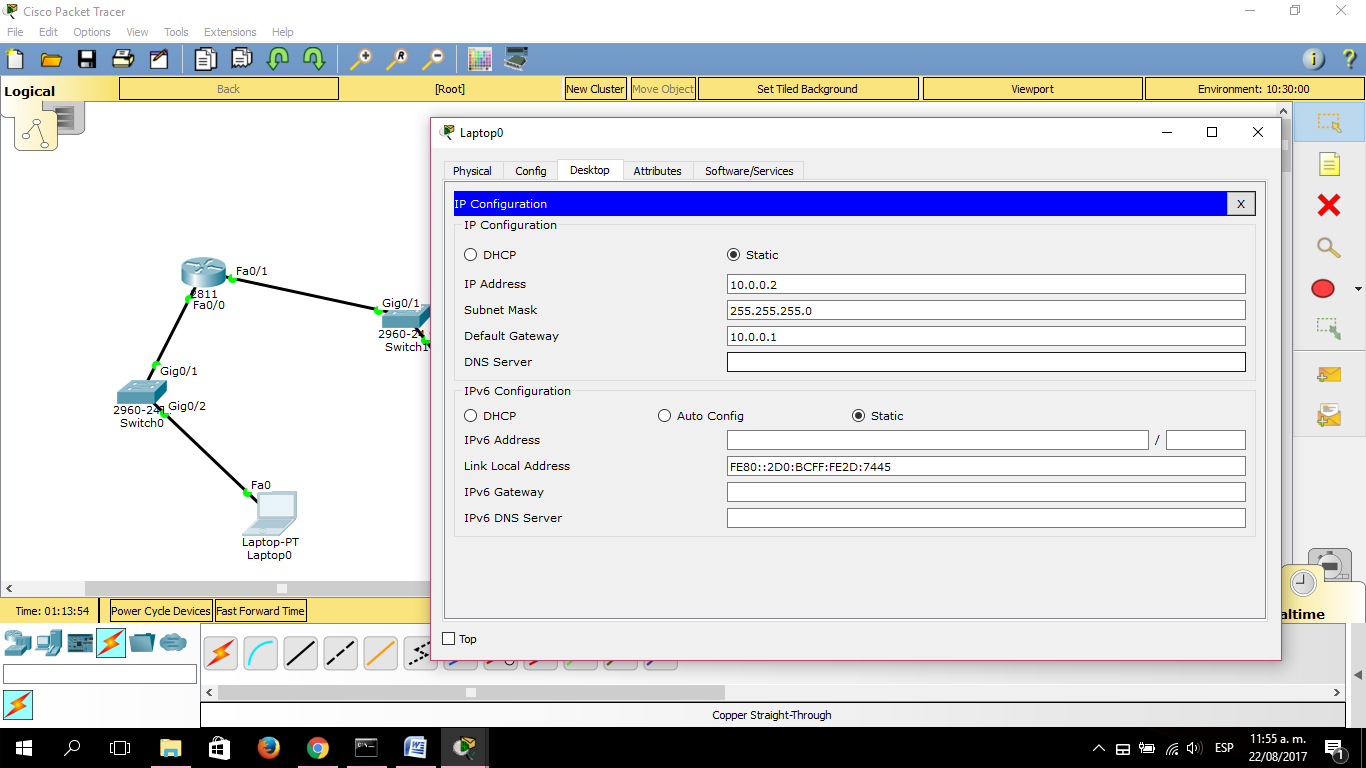The height and width of the screenshot is (768, 1366).
Task: Choose the Console cable connection
Action: pos(261,653)
